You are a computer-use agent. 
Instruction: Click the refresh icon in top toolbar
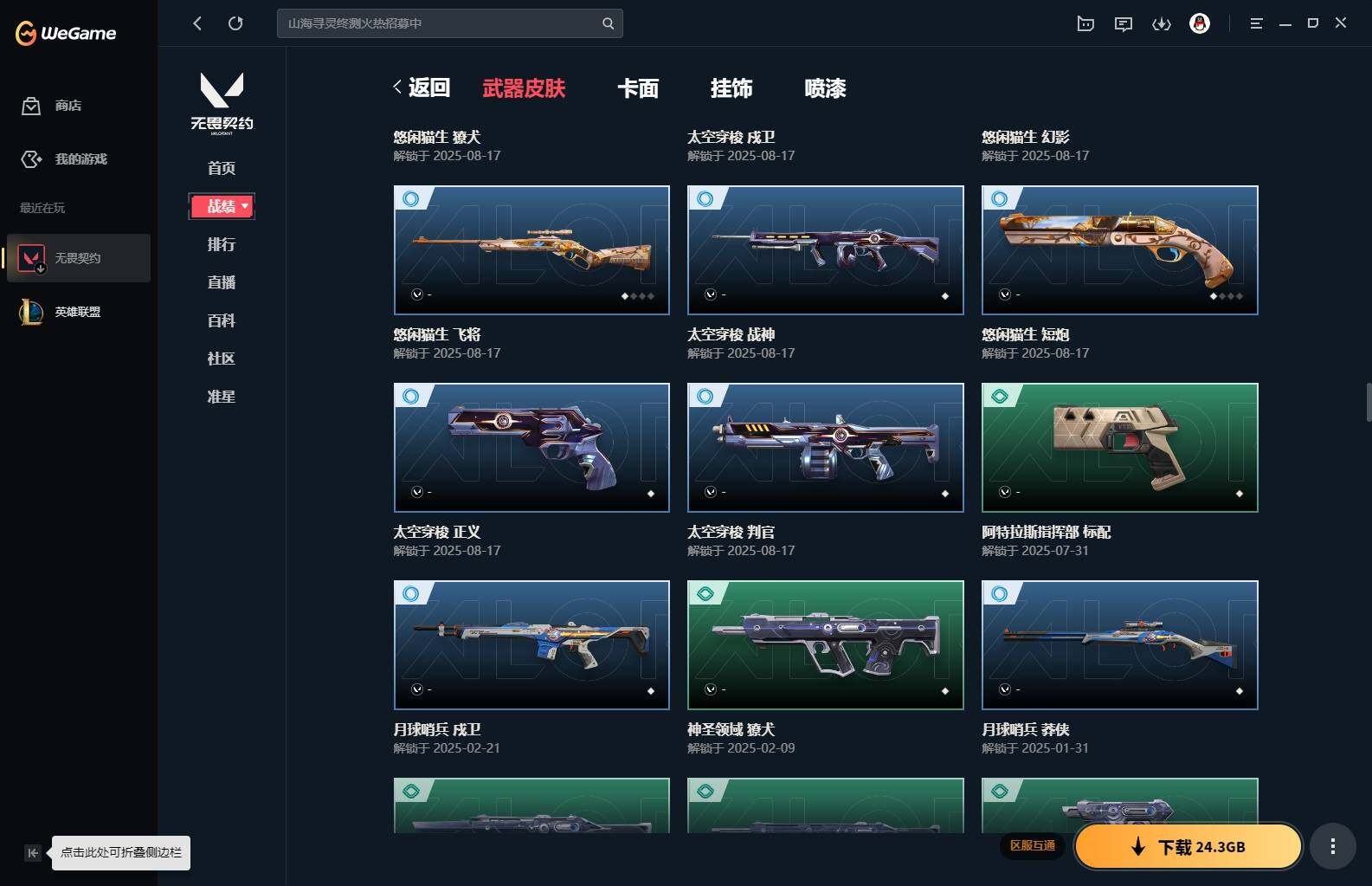tap(235, 23)
